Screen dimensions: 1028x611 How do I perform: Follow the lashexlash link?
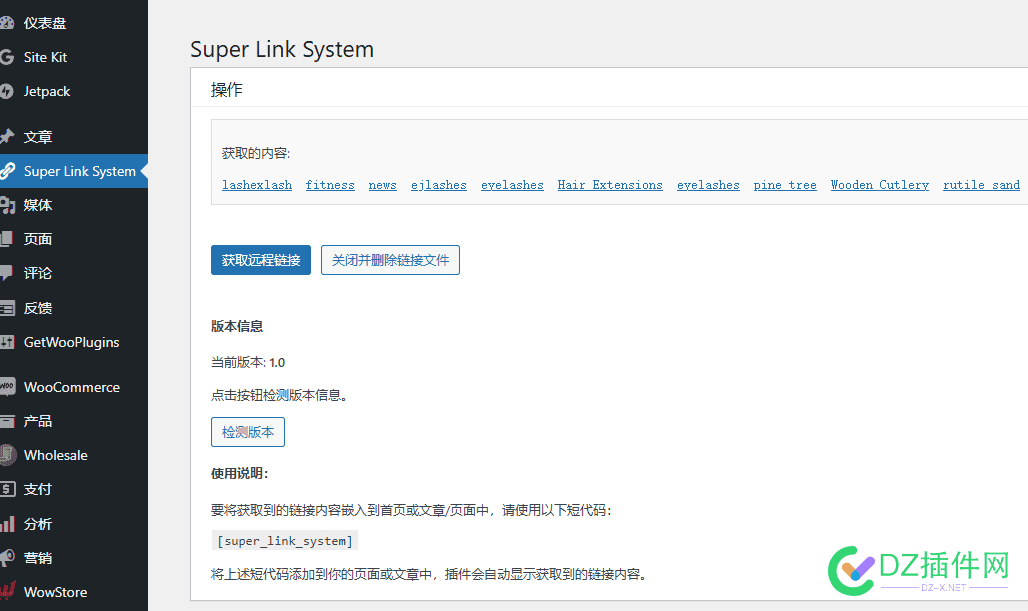tap(257, 185)
